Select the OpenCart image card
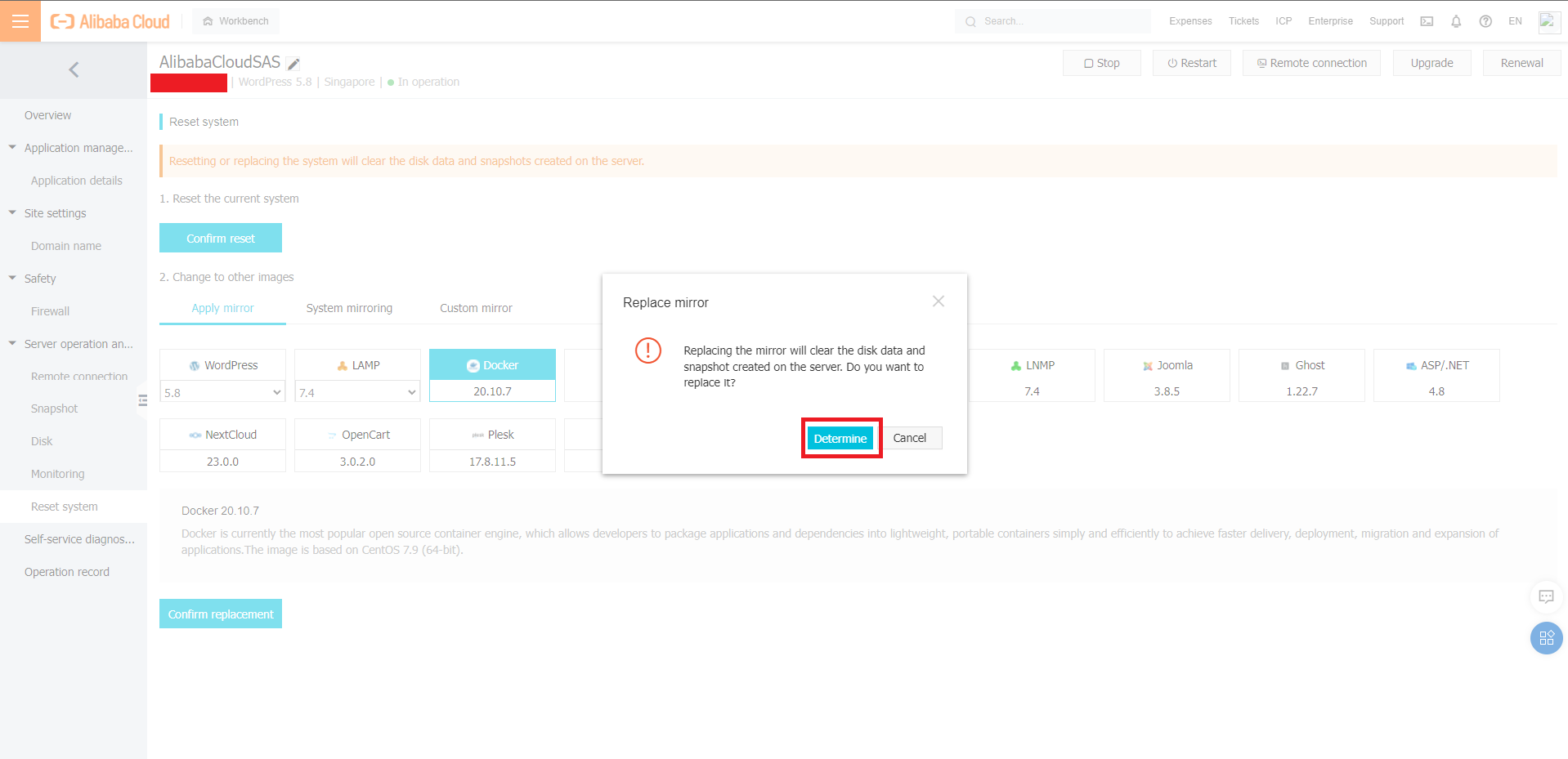This screenshot has width=1568, height=759. [357, 445]
